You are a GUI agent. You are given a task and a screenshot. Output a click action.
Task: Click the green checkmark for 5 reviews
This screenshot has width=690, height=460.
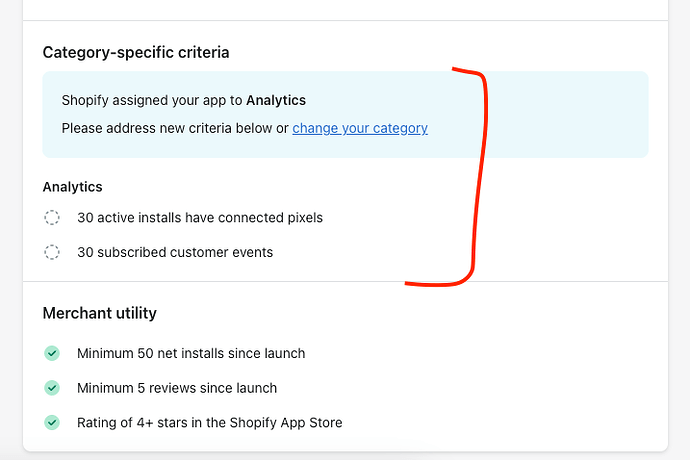click(x=52, y=388)
